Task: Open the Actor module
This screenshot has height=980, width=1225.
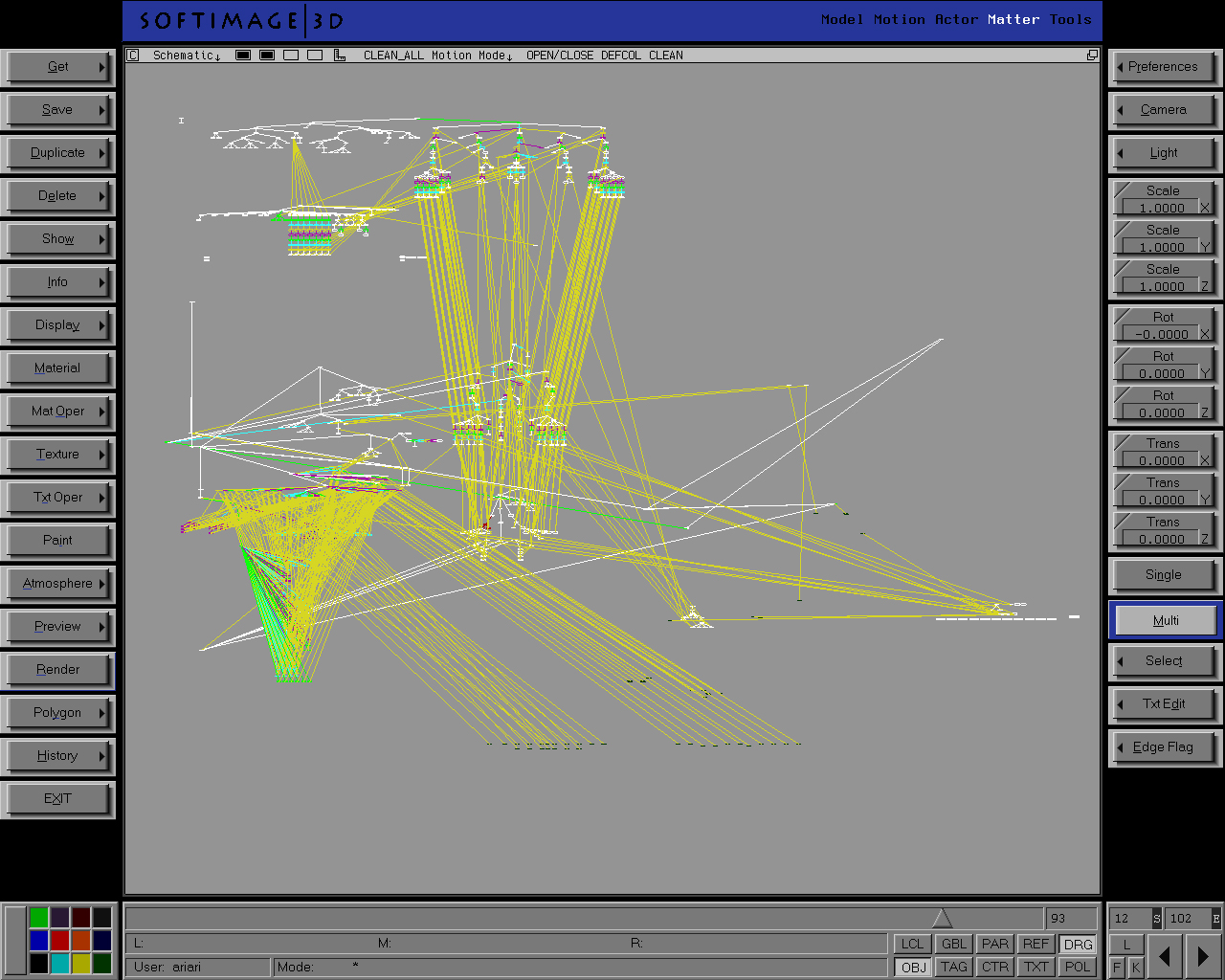Action: click(956, 19)
